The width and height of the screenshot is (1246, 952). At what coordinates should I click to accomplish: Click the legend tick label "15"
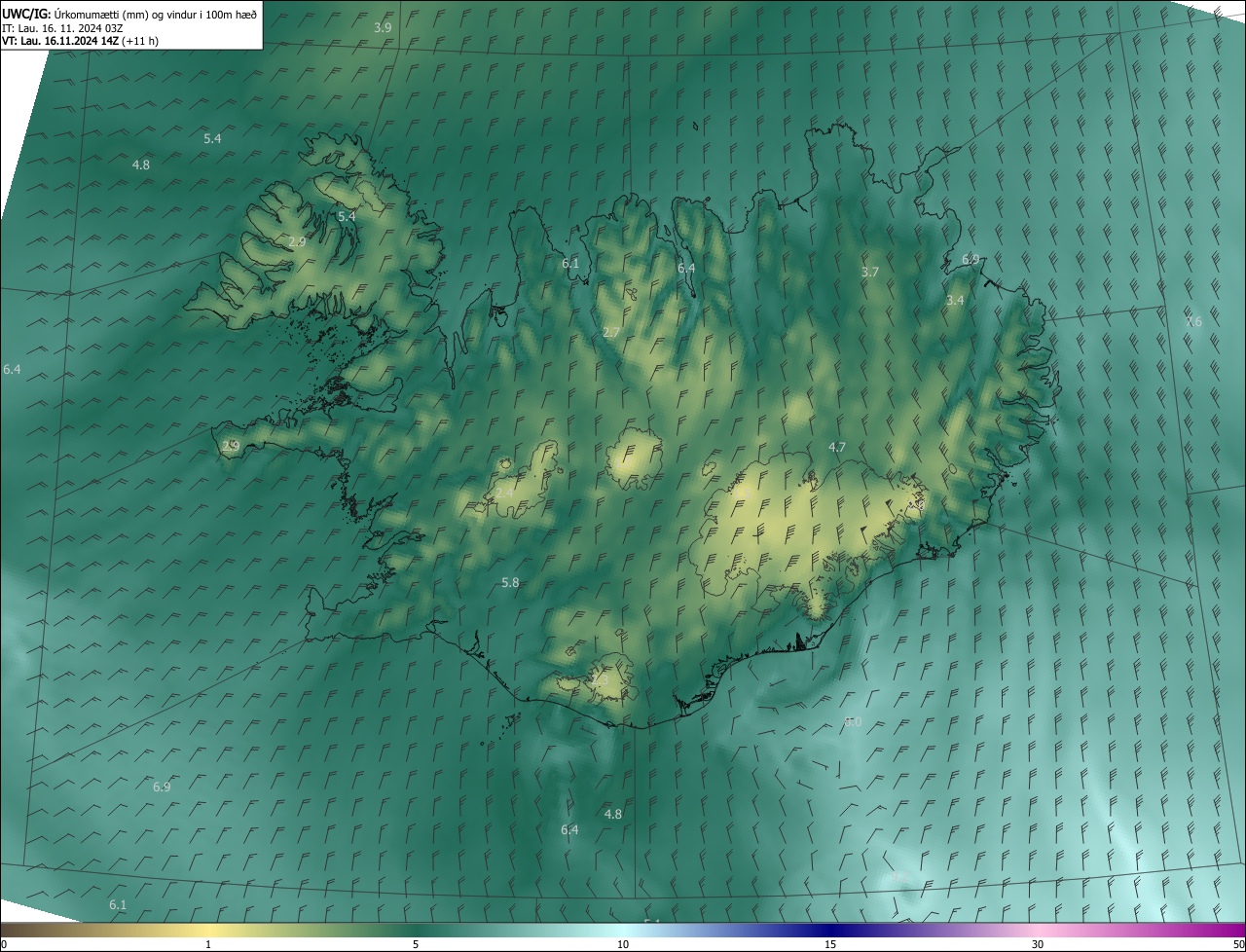830,944
